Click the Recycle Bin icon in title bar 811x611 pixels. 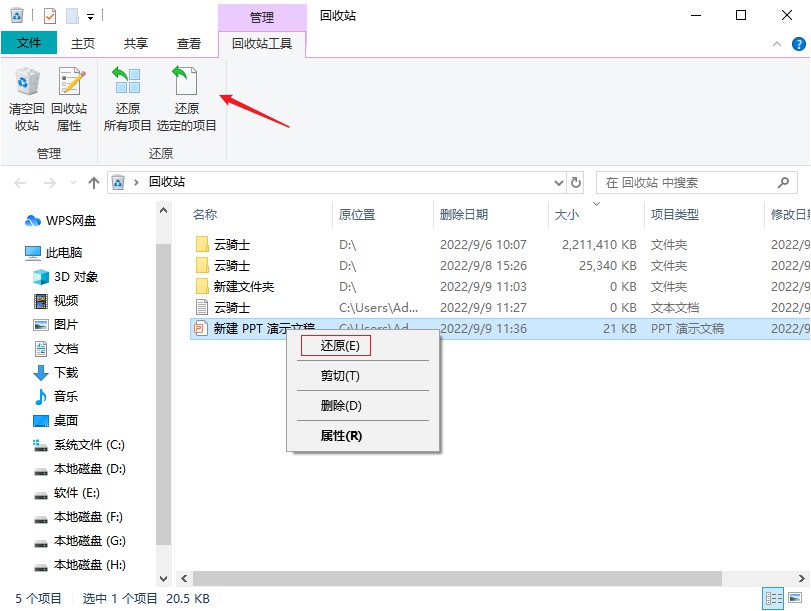pos(17,16)
